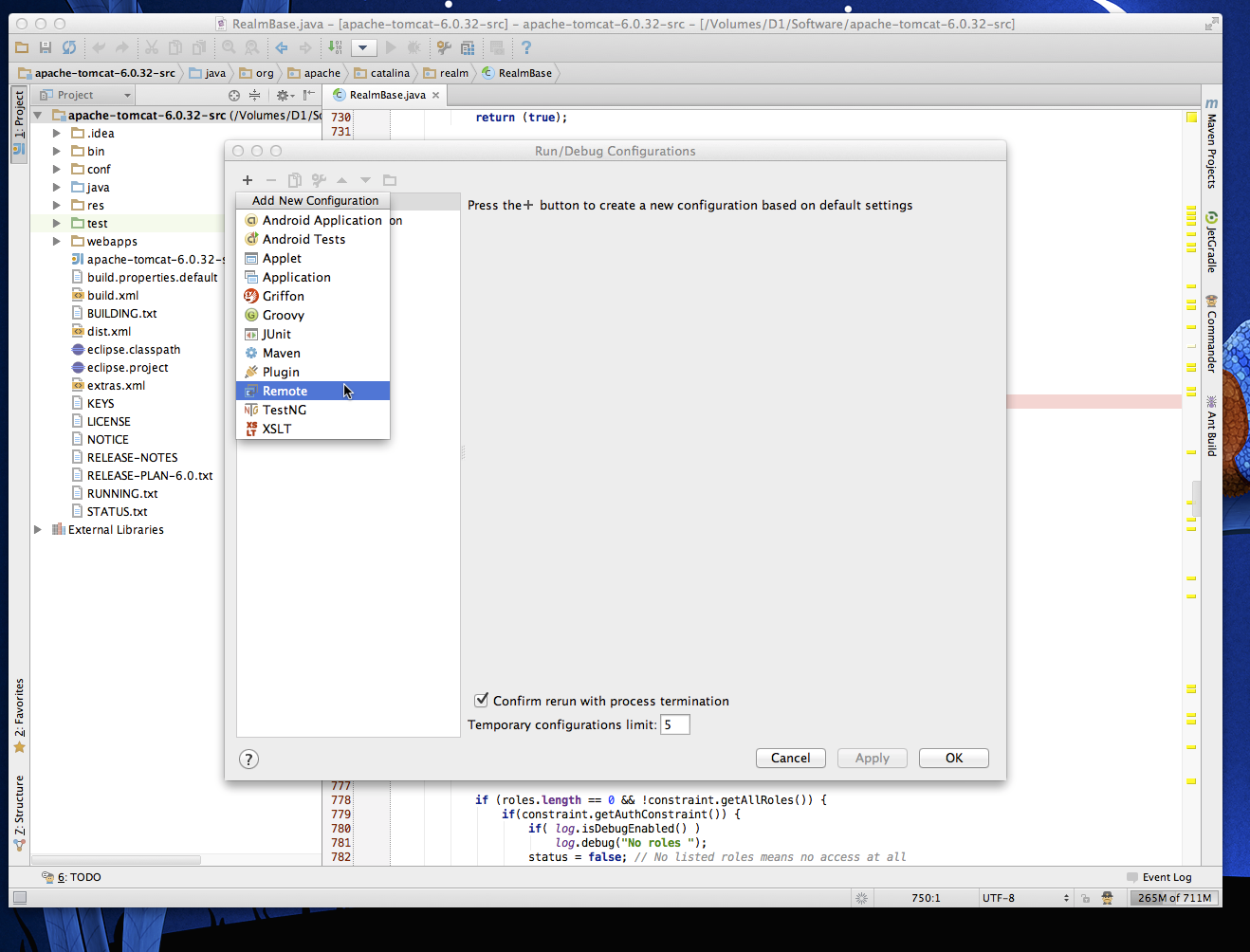Click Synchronize refresh icon in toolbar
1250x952 pixels.
pos(69,47)
